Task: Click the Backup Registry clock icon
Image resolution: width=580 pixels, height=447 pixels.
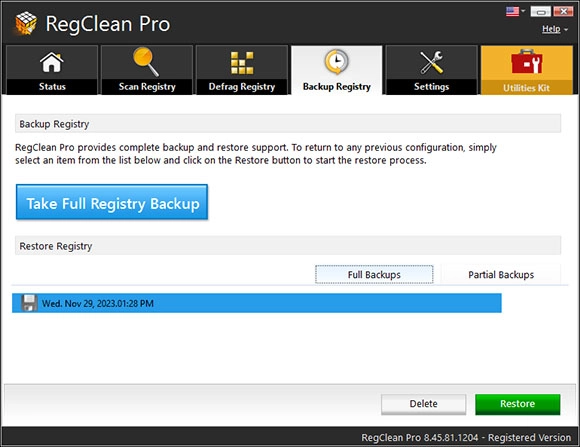Action: 337,62
